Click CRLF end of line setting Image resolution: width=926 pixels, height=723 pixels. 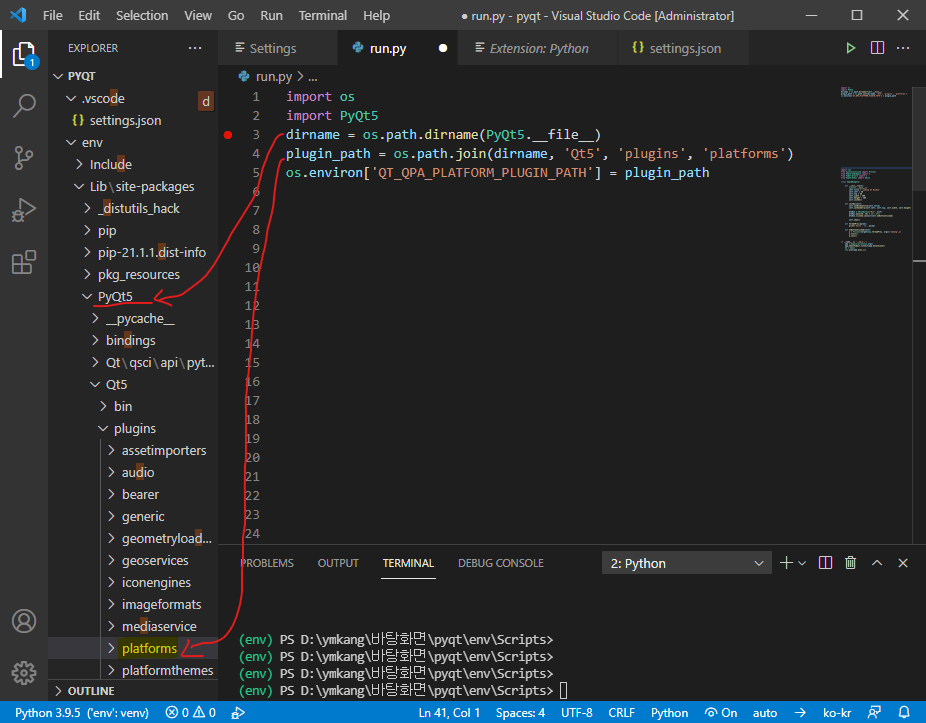621,712
